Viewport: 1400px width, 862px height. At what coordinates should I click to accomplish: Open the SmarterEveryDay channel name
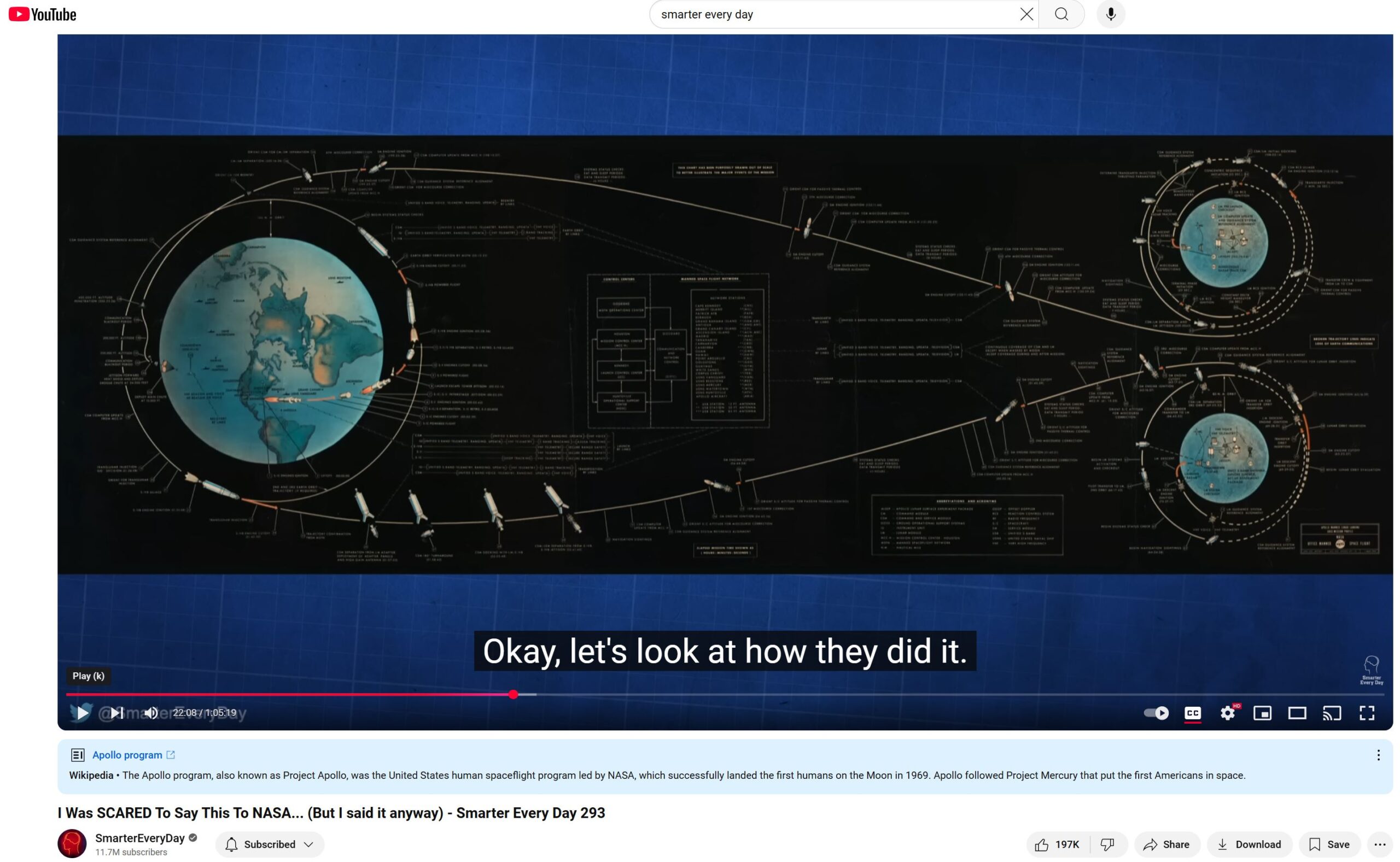[139, 837]
